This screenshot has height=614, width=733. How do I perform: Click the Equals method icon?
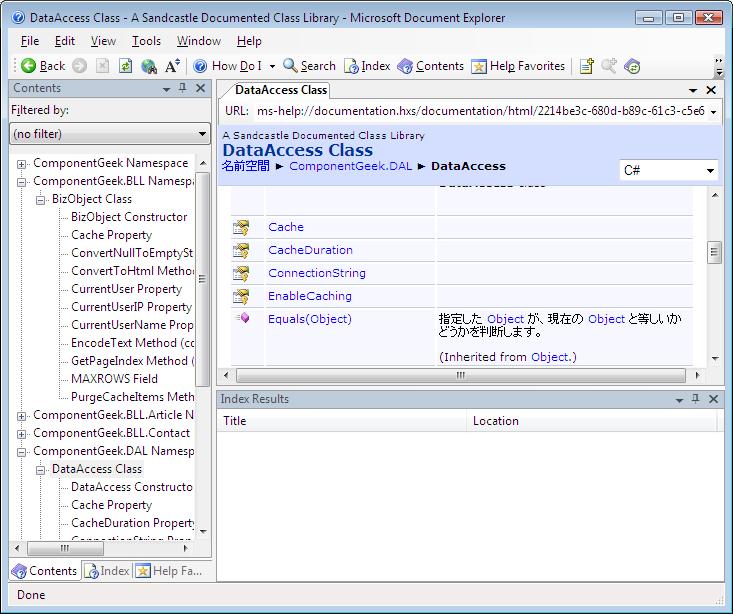point(242,318)
